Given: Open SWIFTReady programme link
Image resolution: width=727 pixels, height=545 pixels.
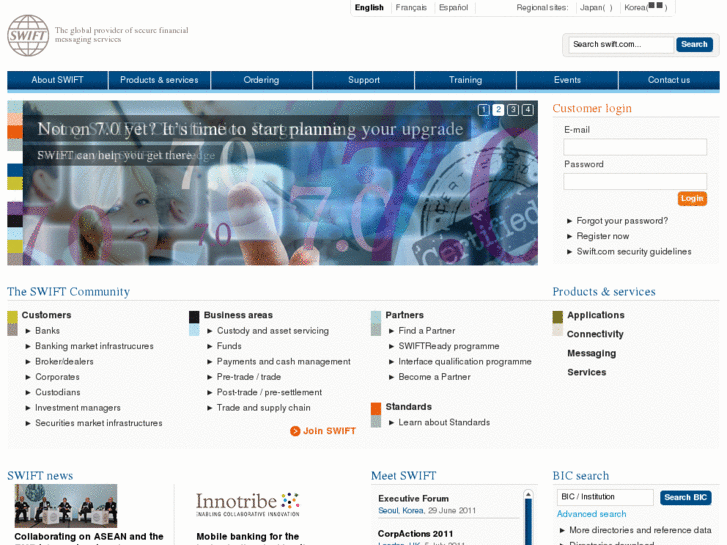Looking at the screenshot, I should 449,346.
